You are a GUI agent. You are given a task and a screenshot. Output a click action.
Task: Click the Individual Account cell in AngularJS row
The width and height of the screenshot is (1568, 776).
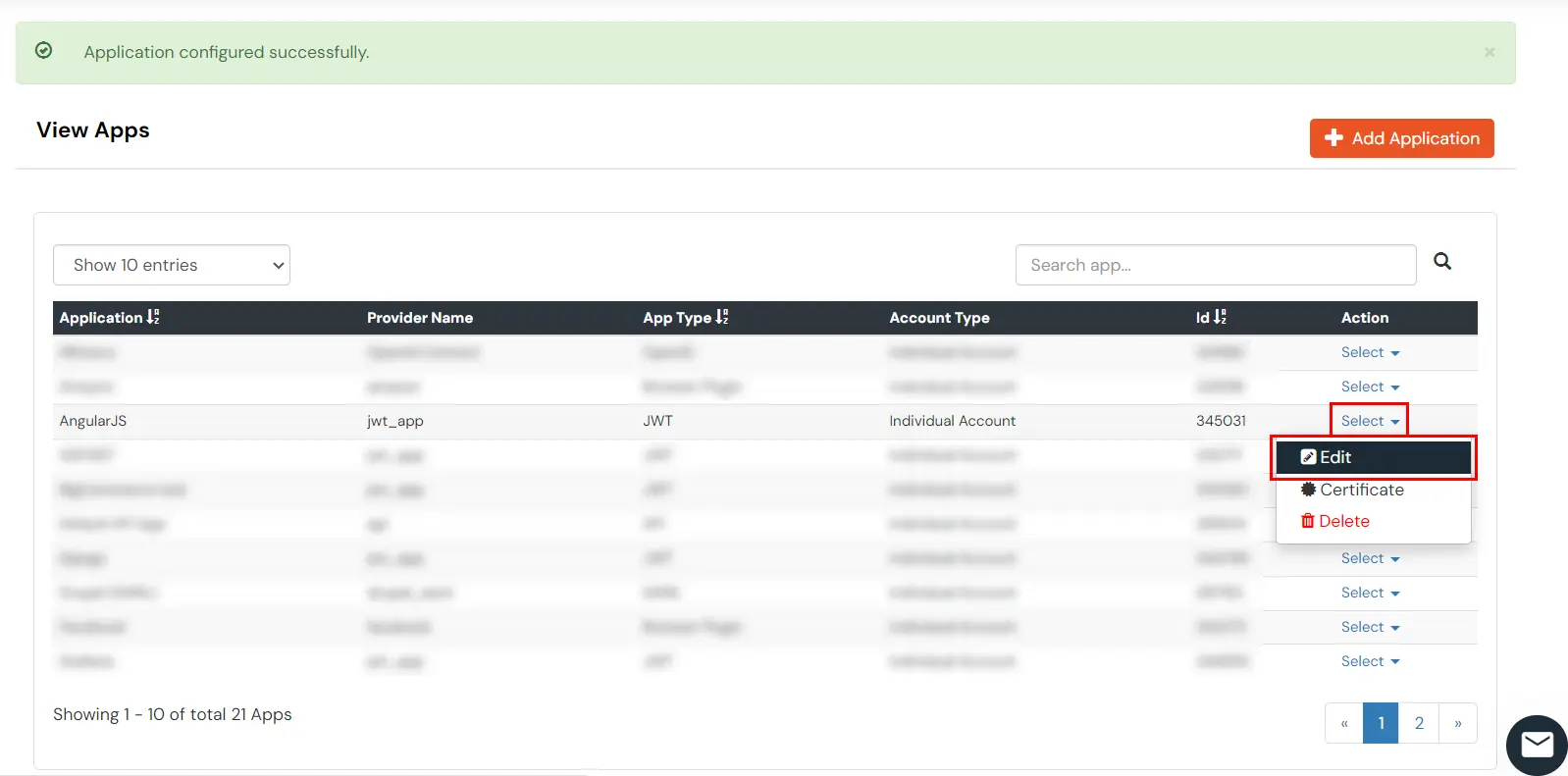(953, 421)
